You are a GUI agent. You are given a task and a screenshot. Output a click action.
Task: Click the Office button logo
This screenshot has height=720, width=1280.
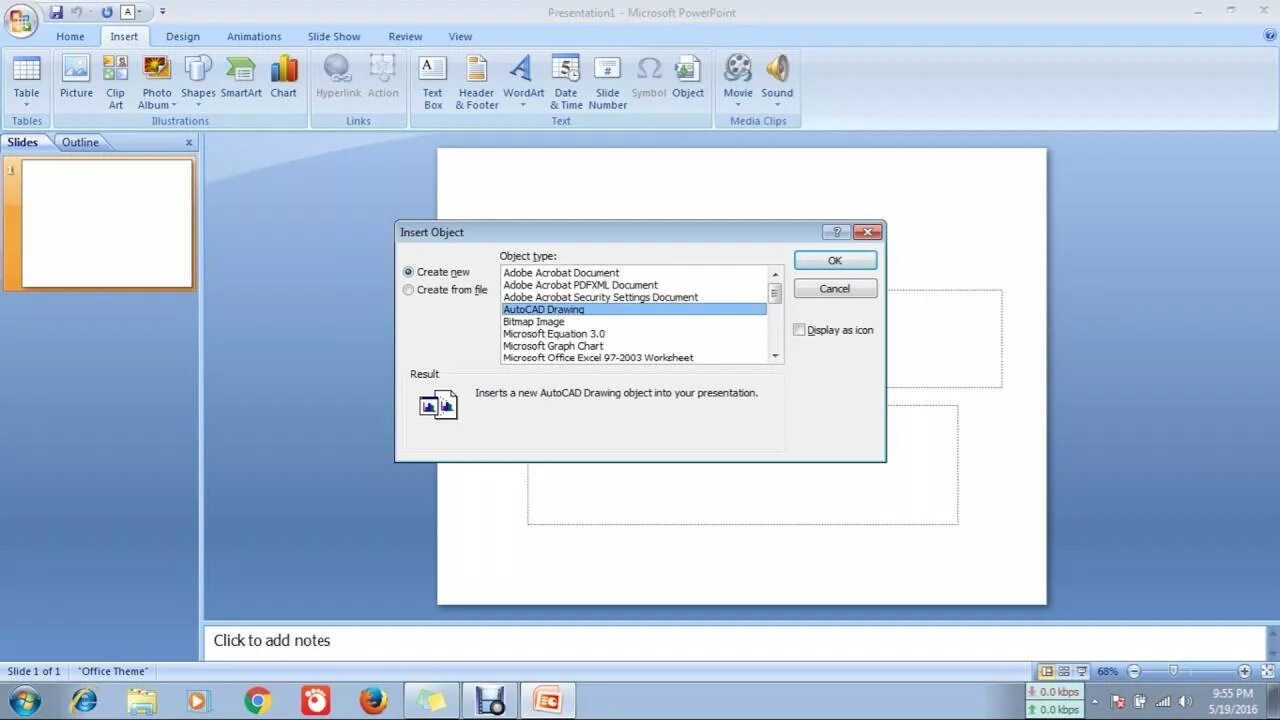tap(21, 19)
